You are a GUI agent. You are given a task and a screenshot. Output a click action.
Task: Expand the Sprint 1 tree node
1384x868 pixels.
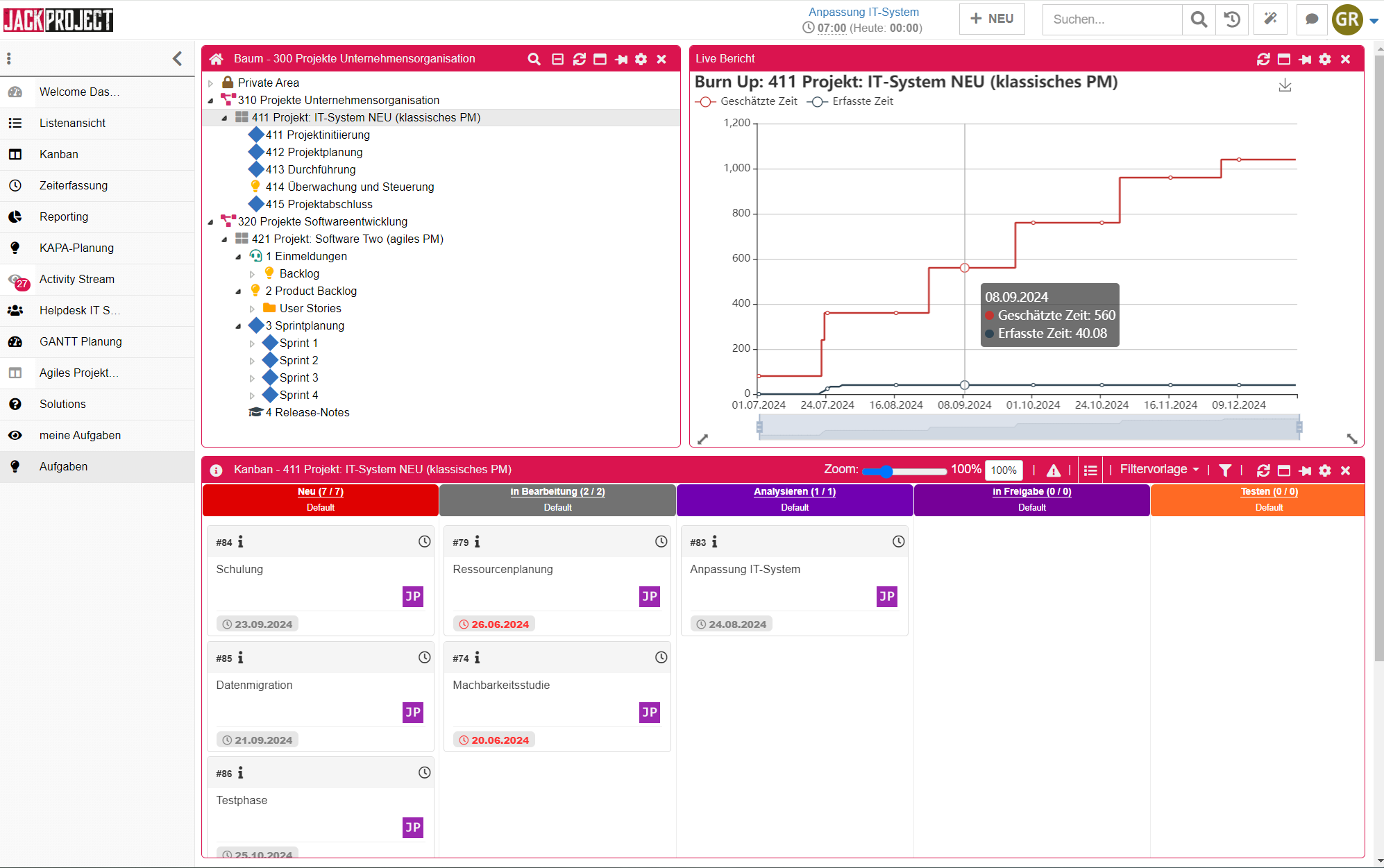252,343
